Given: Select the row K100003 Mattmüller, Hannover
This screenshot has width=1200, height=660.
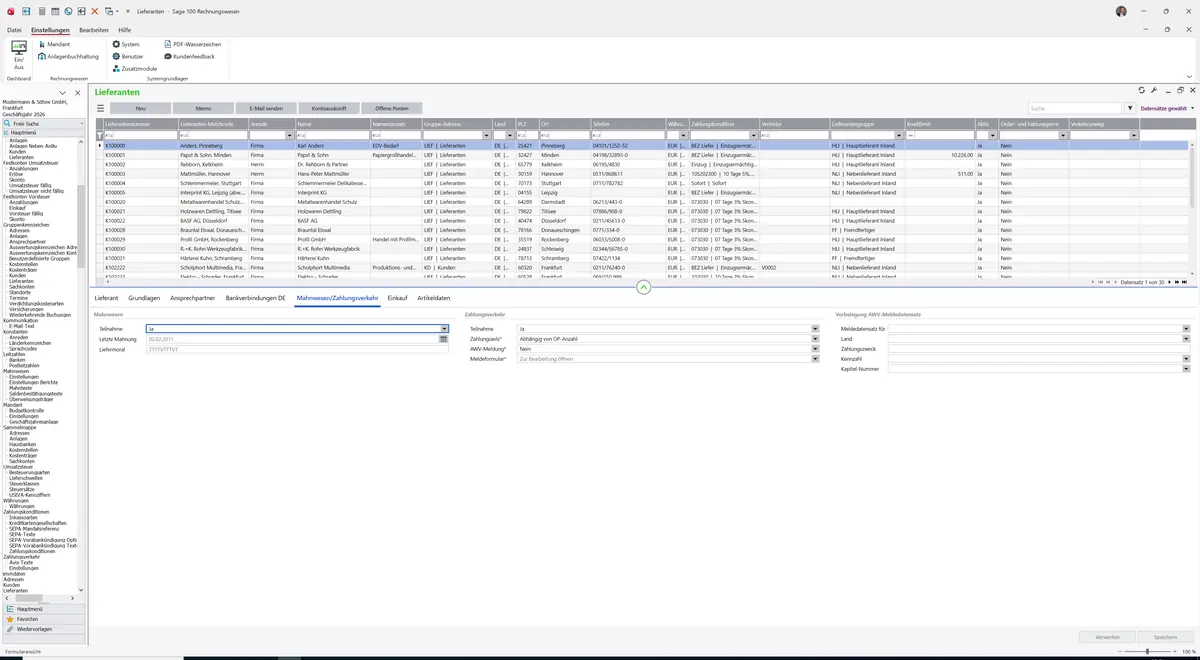Looking at the screenshot, I should [x=643, y=174].
